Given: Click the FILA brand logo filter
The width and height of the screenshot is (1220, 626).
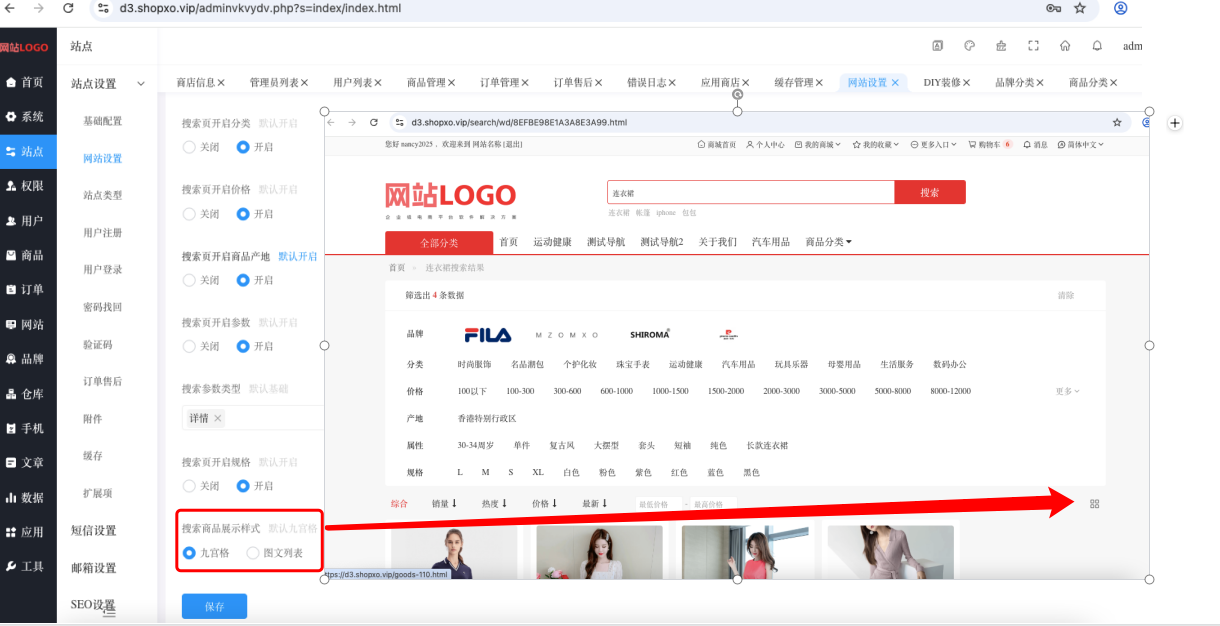Looking at the screenshot, I should [x=488, y=335].
